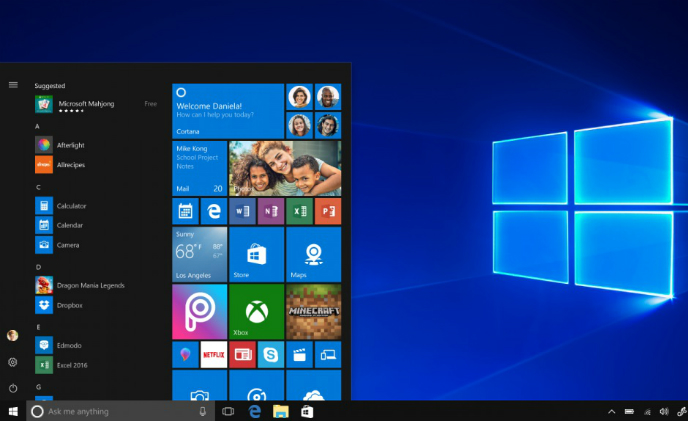The image size is (688, 421).
Task: Open the Movies & TV clapperboard tile
Action: 299,355
